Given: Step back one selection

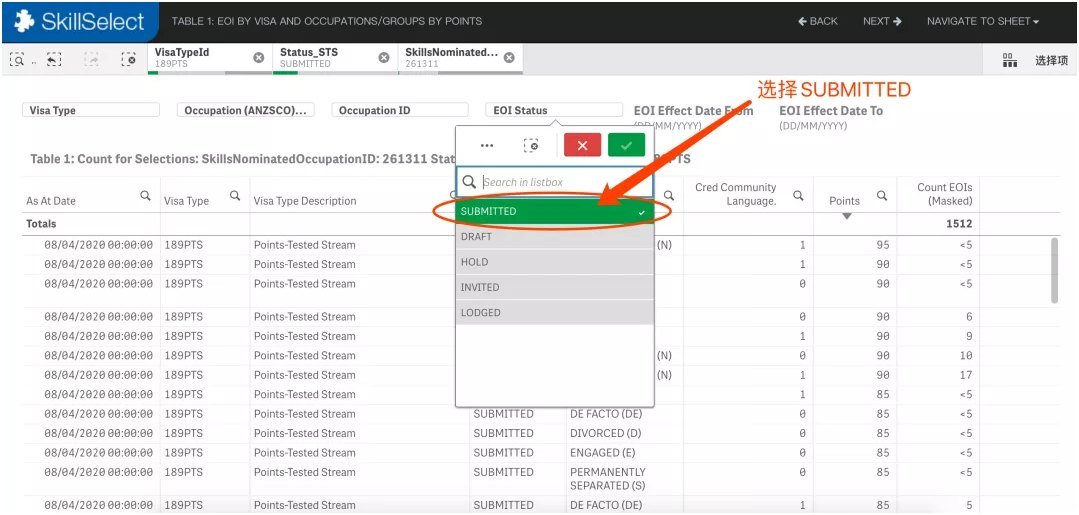Looking at the screenshot, I should click(x=54, y=60).
